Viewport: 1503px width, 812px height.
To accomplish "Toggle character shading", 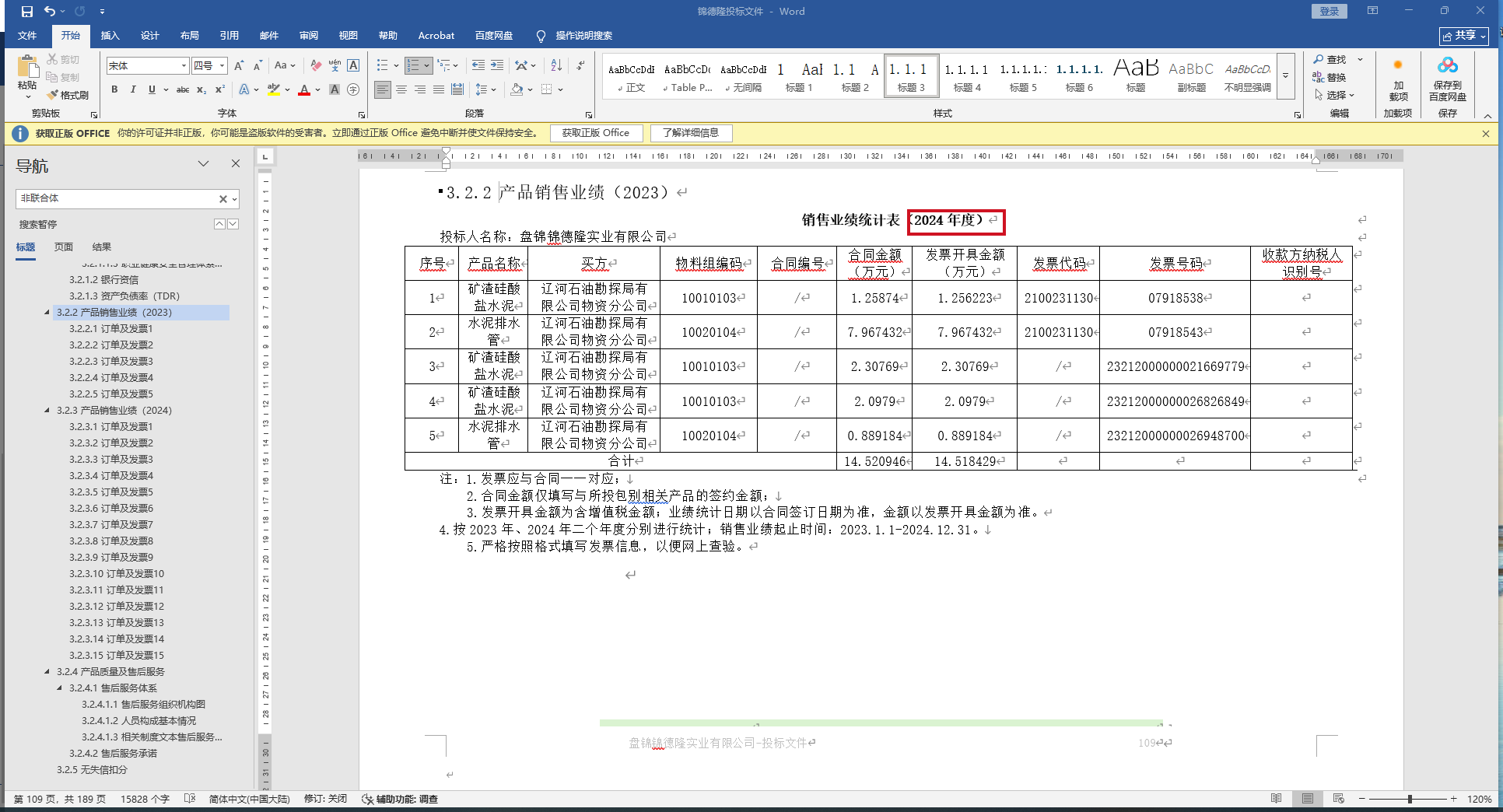I will (335, 89).
